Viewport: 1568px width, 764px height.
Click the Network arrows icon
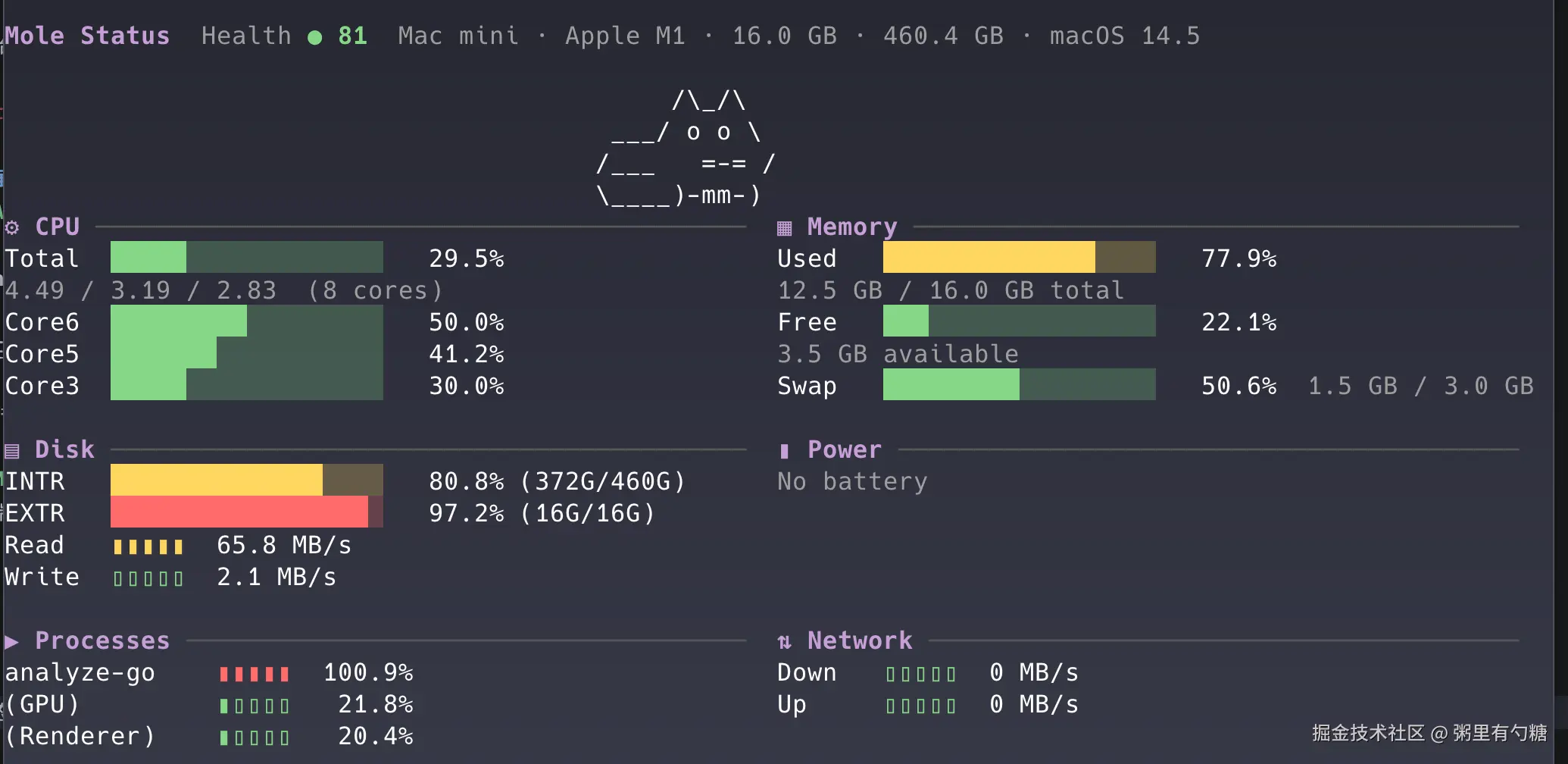pos(784,642)
